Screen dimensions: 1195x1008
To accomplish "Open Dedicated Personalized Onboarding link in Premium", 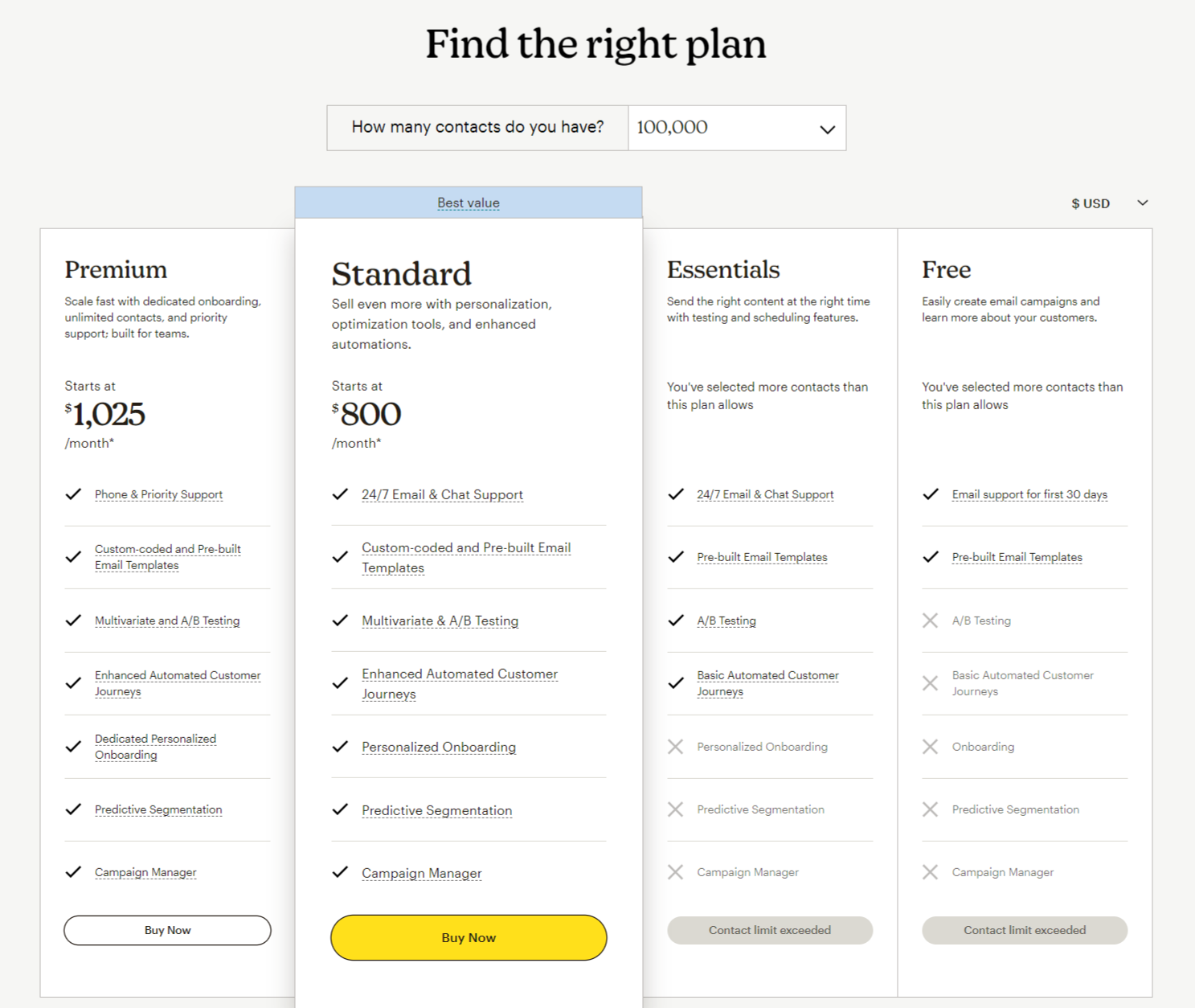I will click(x=155, y=747).
